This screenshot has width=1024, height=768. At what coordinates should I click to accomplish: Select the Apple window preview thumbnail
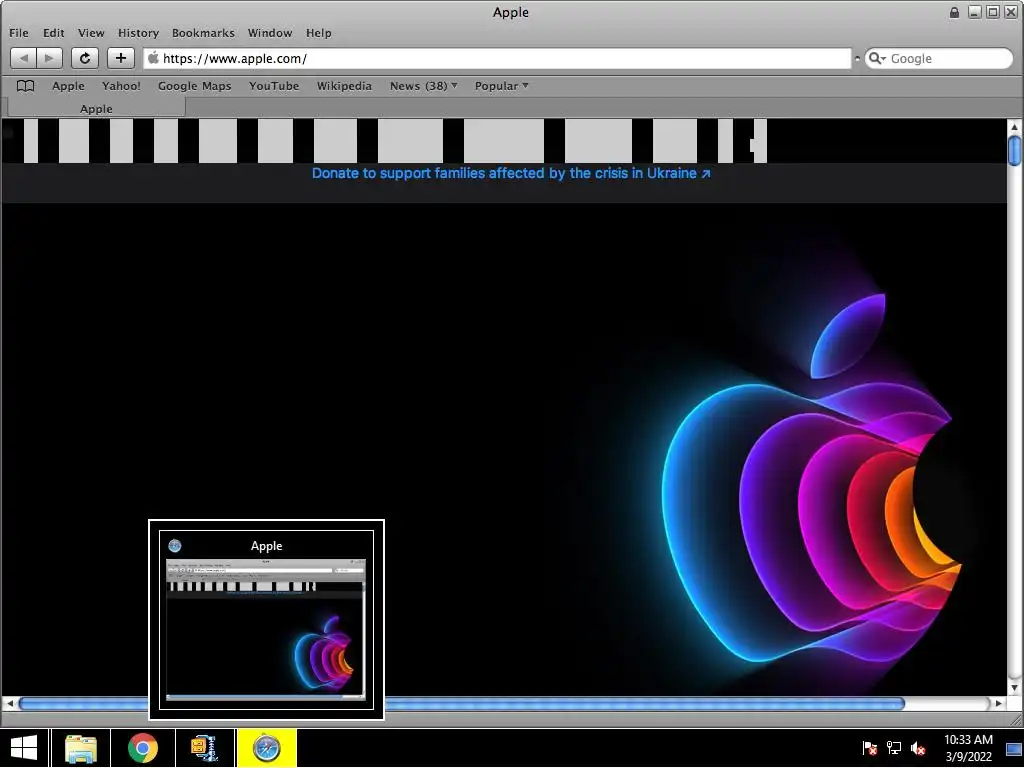[266, 620]
